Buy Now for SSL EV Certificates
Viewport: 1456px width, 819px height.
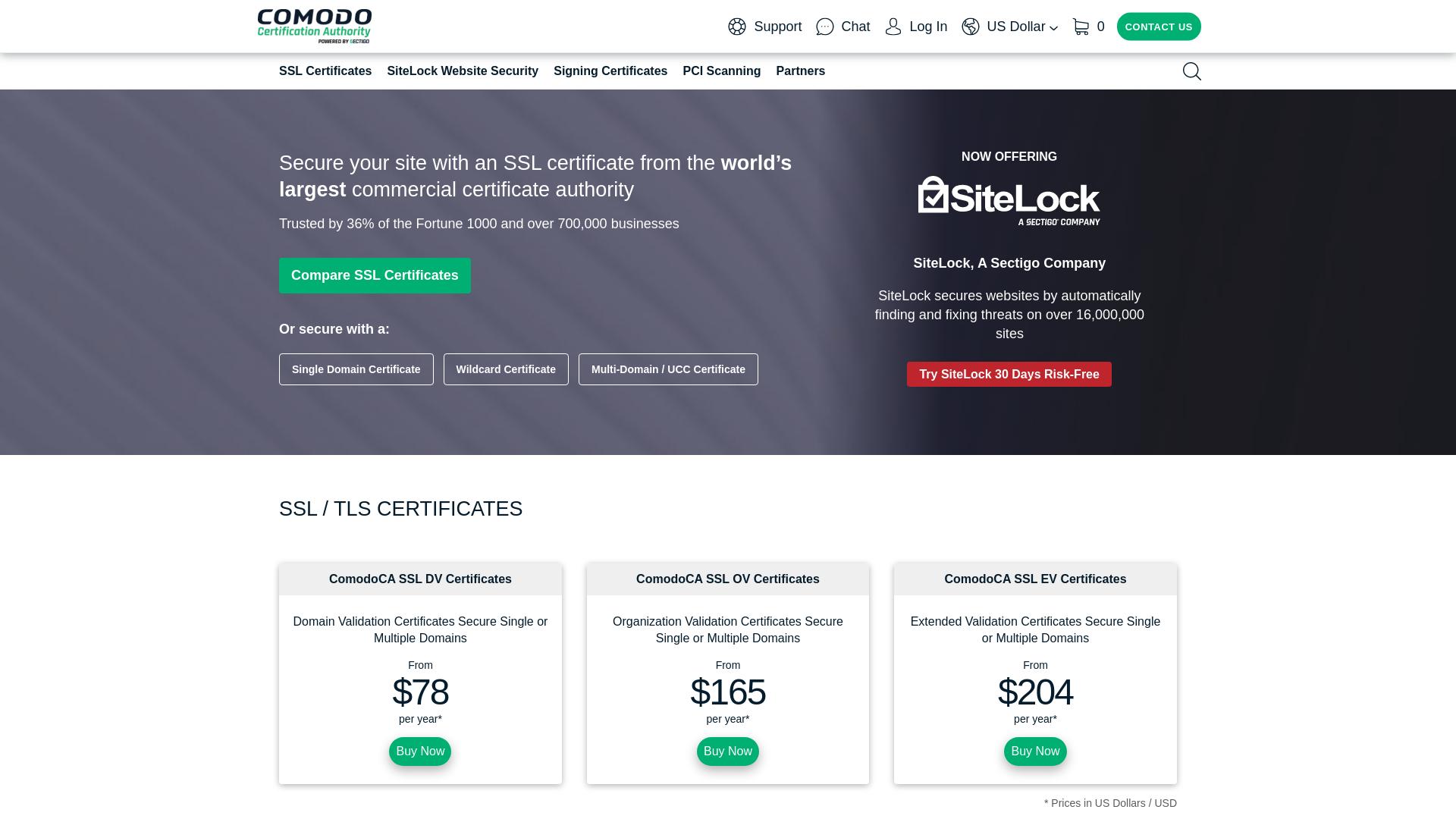[1035, 752]
